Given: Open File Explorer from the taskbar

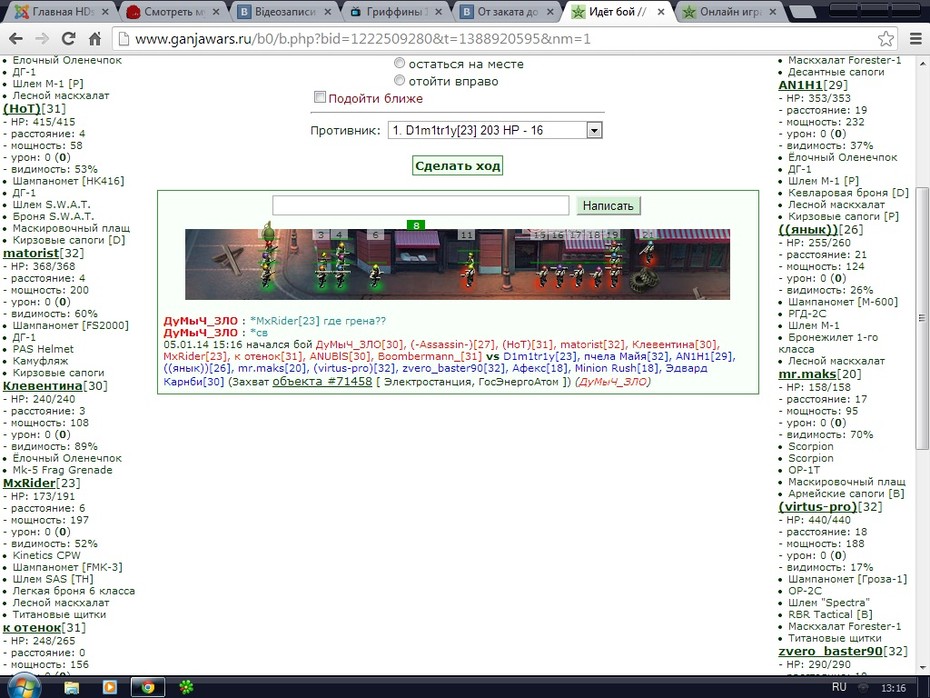Looking at the screenshot, I should (72, 687).
